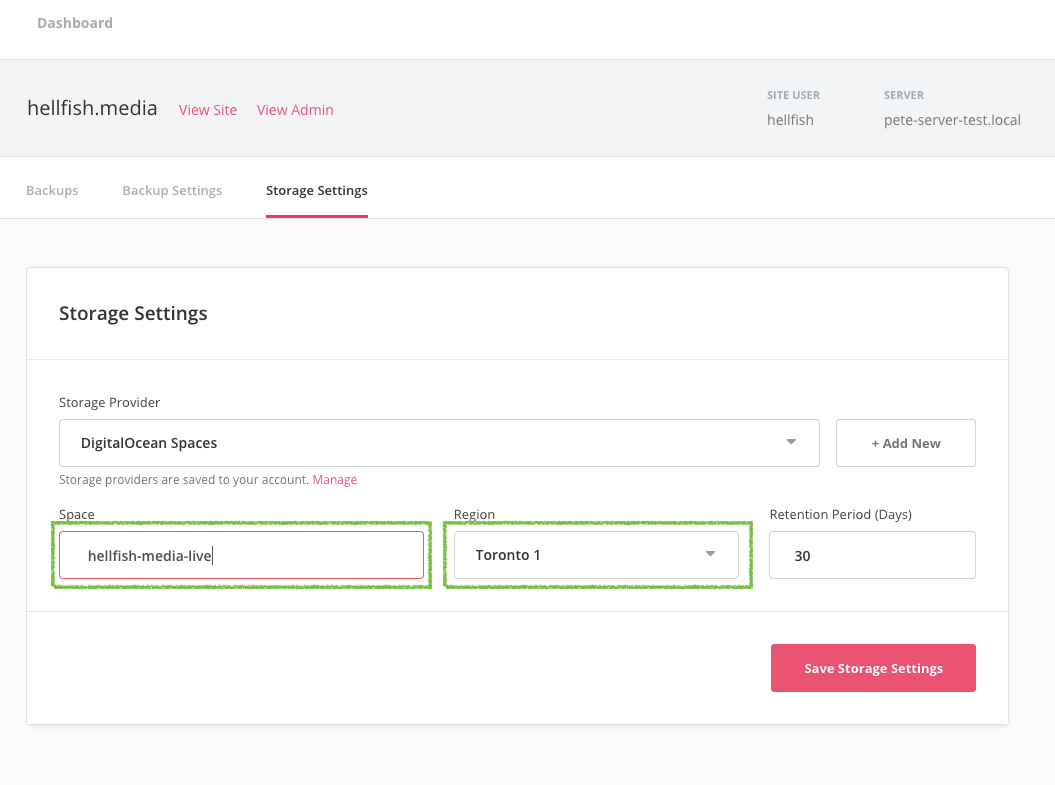Click the Storage Provider dropdown arrow
The height and width of the screenshot is (785, 1055).
click(791, 442)
